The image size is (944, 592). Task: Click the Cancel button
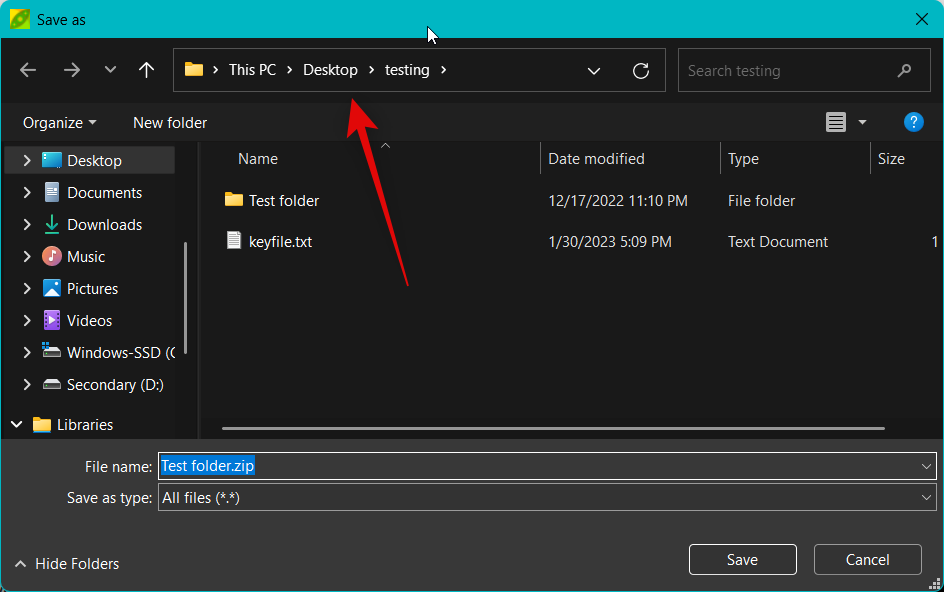[867, 560]
